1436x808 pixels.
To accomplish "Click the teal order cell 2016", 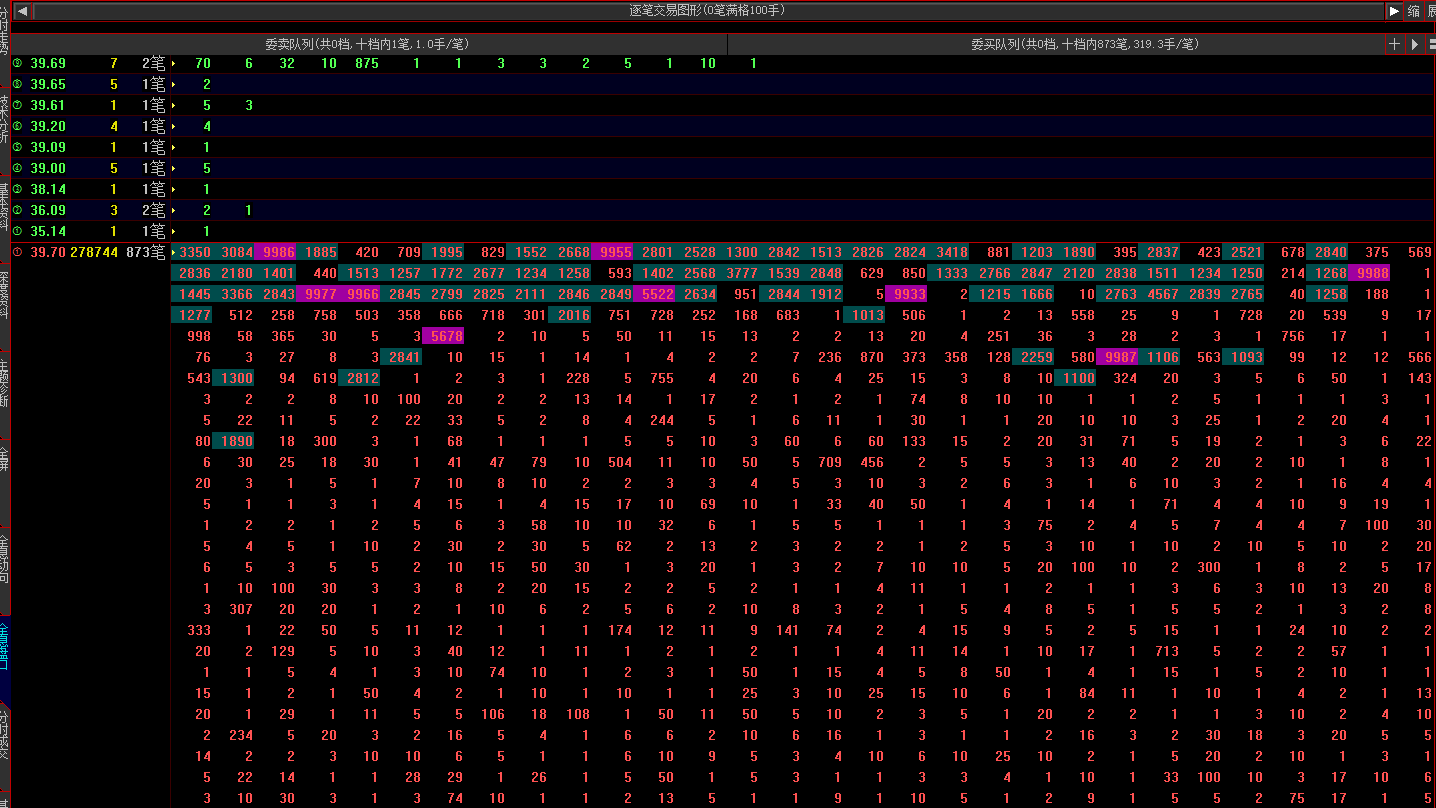I will pyautogui.click(x=571, y=315).
